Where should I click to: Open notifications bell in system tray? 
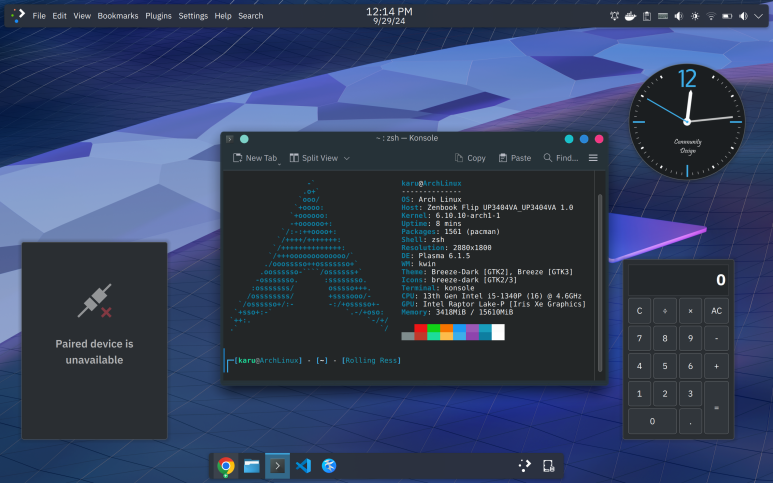click(x=614, y=16)
